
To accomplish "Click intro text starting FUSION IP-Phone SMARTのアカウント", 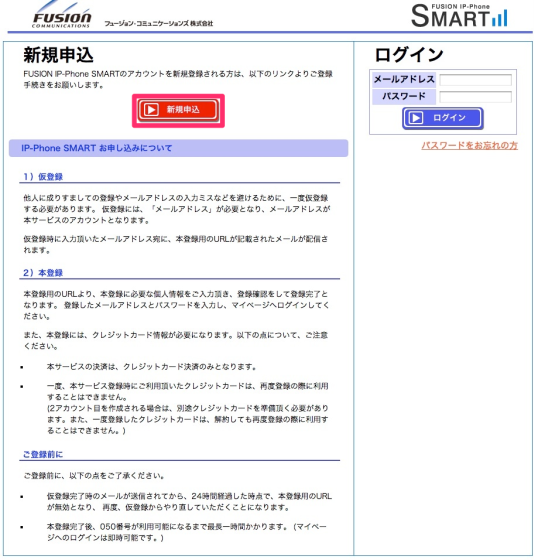I will pyautogui.click(x=178, y=80).
